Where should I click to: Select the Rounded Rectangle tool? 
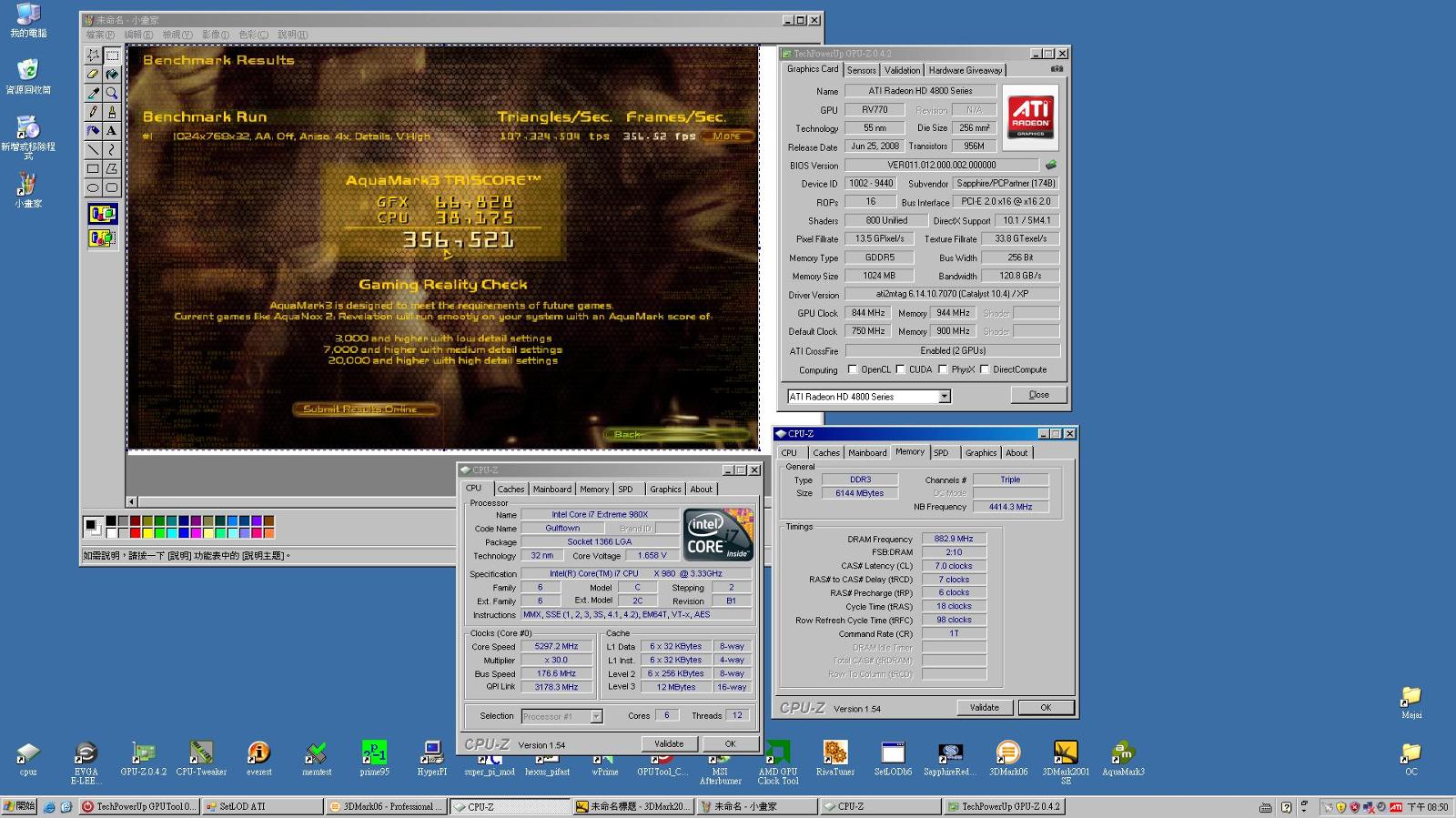pos(112,187)
